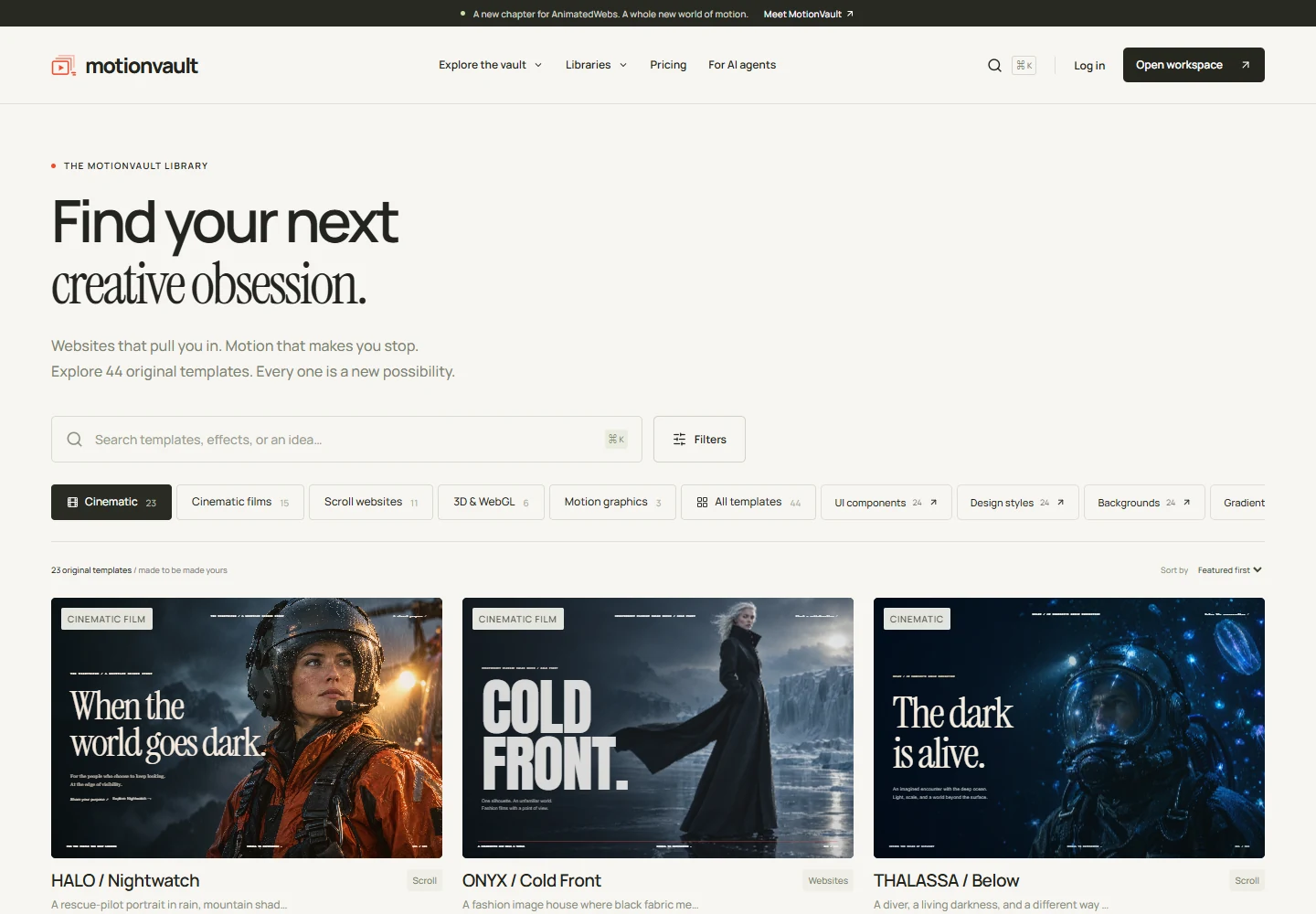This screenshot has width=1316, height=914.
Task: Click arrow icon in Open workspace button
Action: click(1245, 65)
